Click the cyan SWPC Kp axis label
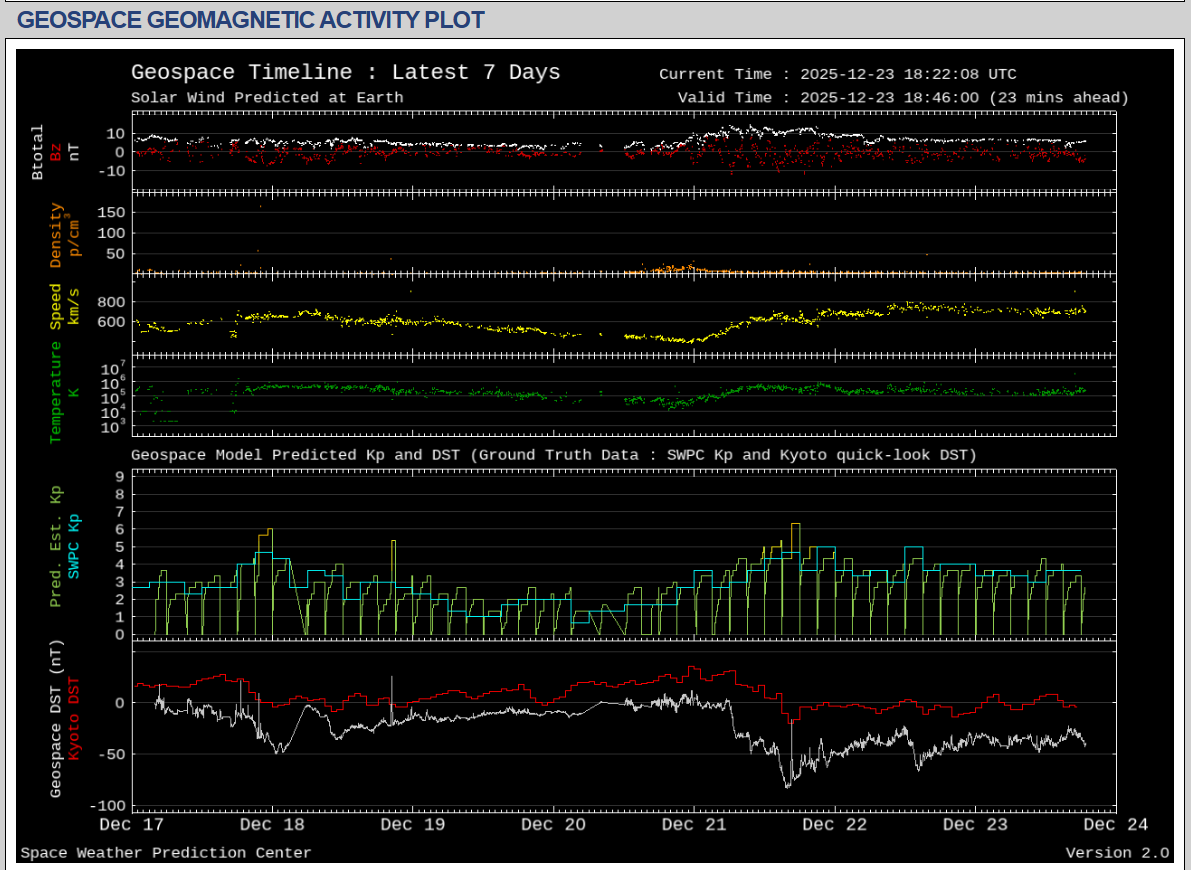 pos(73,547)
